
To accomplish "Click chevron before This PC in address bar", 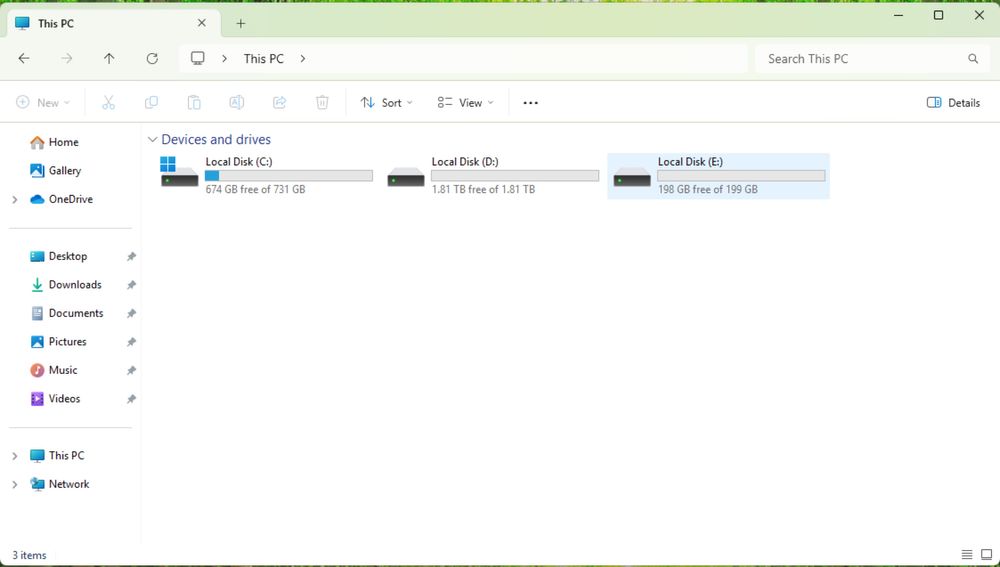I will tap(224, 59).
